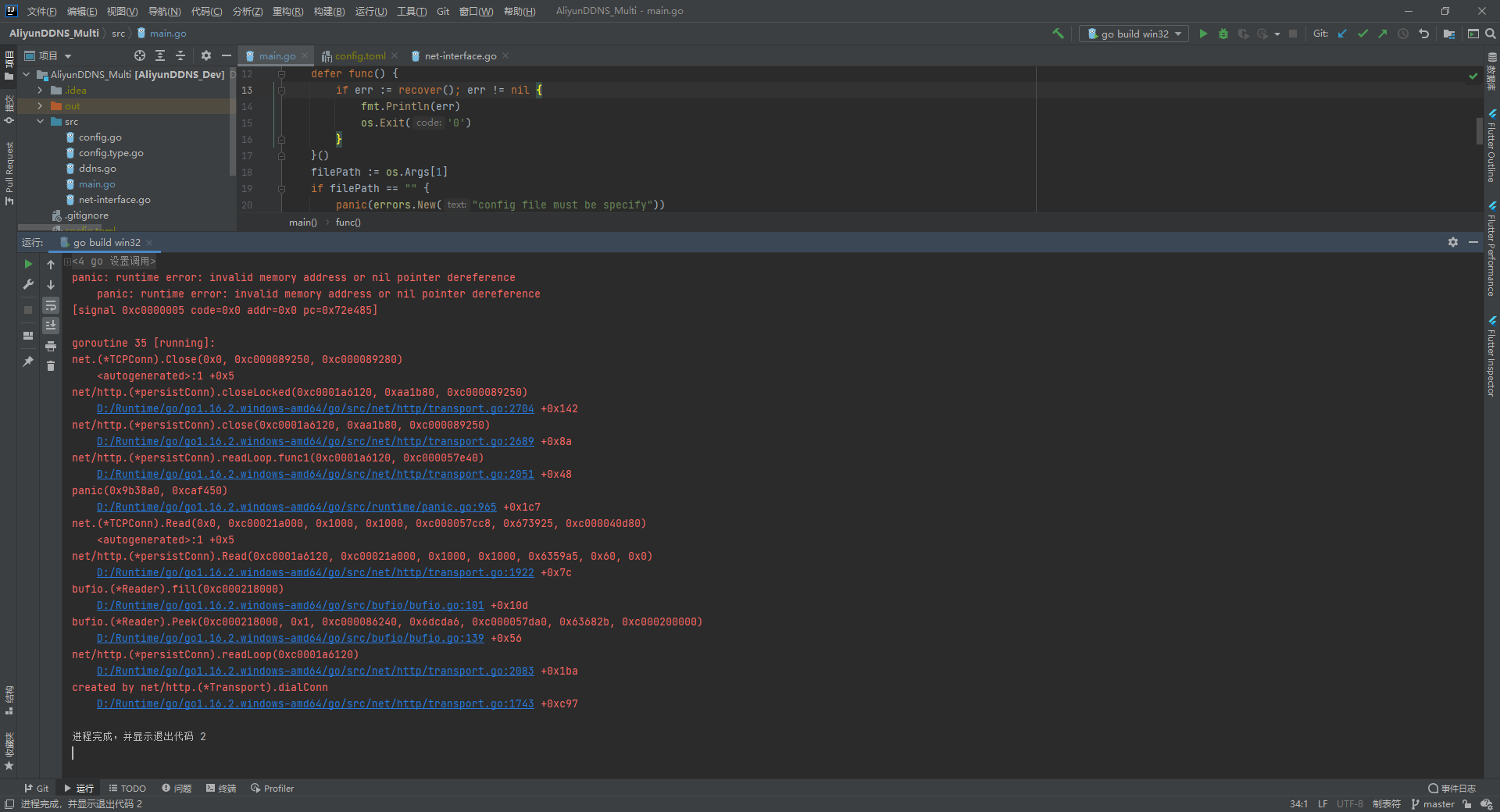1500x812 pixels.
Task: Open the bufio.go:101 stack trace link
Action: pyautogui.click(x=291, y=605)
